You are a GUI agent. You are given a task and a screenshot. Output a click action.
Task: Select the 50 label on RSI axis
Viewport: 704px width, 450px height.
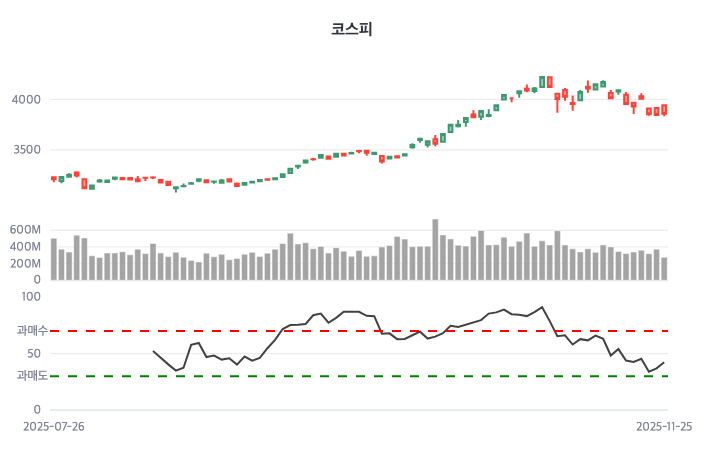[34, 353]
